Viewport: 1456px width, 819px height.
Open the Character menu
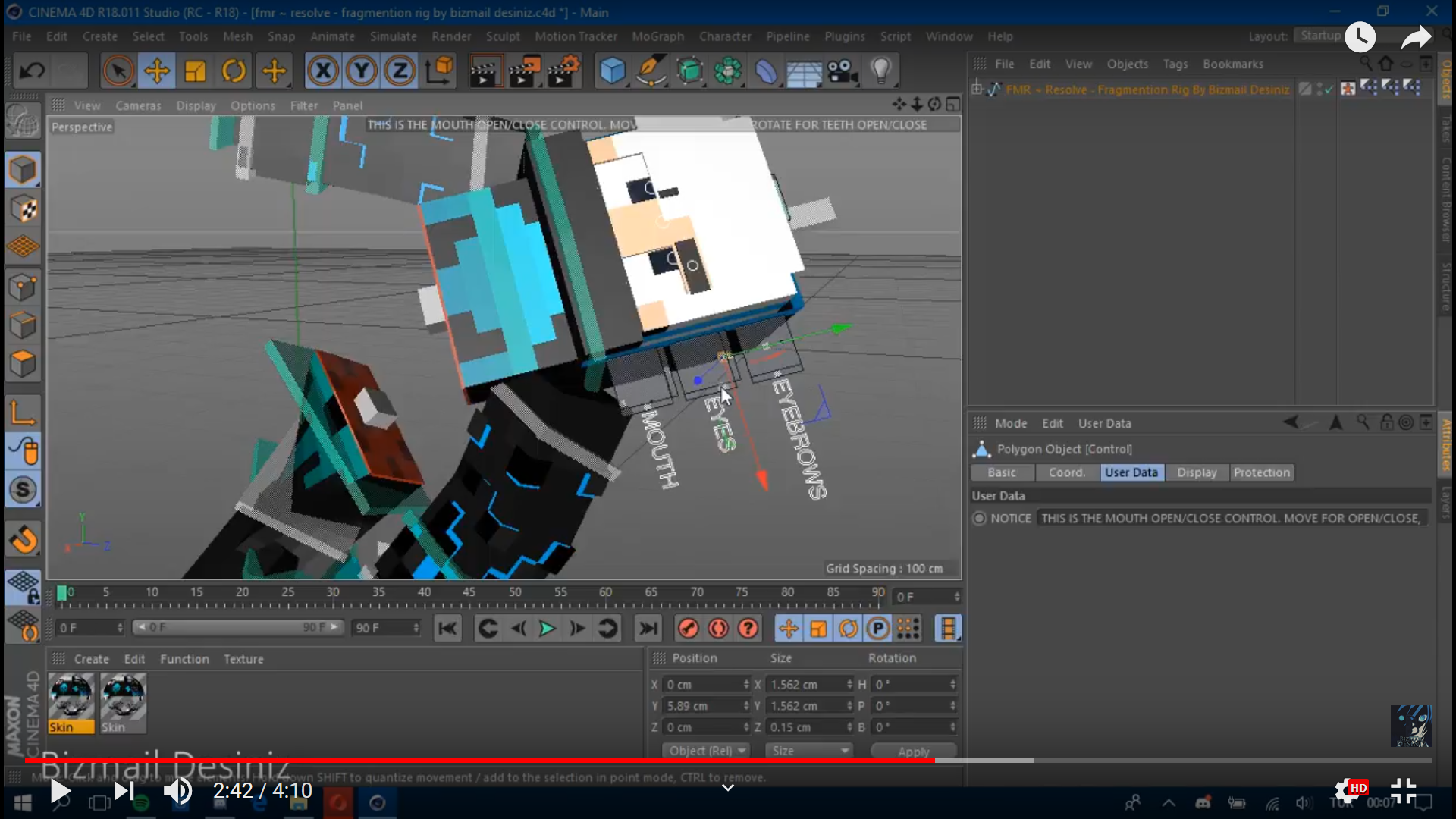coord(725,36)
